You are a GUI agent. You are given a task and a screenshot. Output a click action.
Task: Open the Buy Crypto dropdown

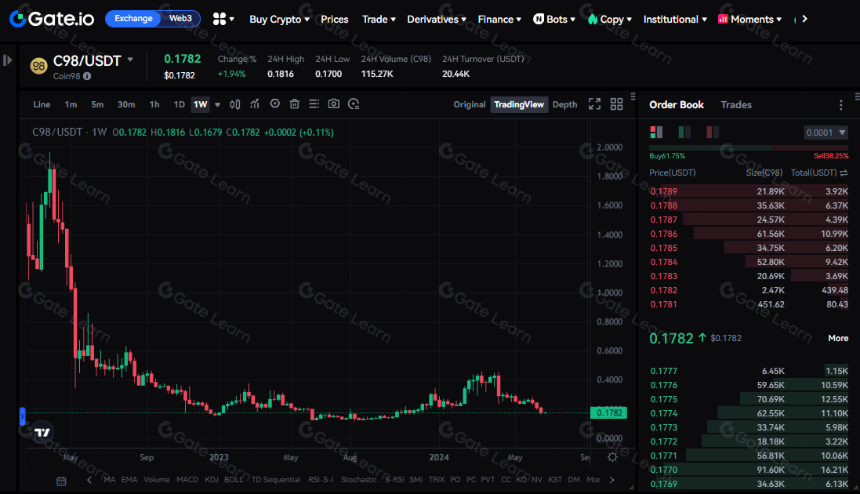coord(279,19)
